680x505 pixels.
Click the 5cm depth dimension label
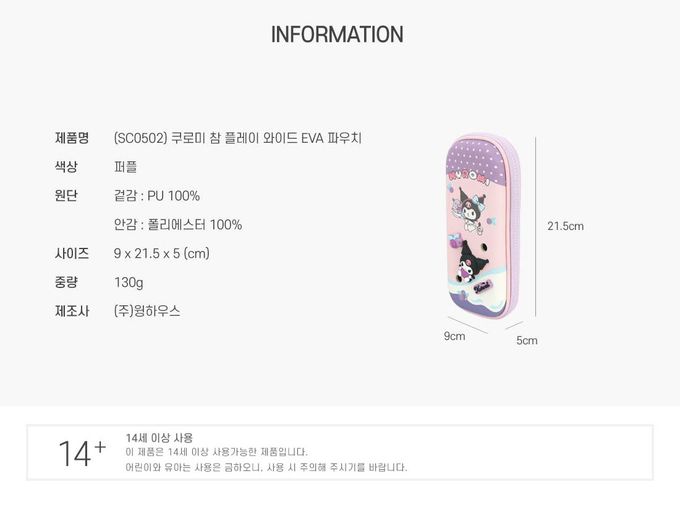pyautogui.click(x=527, y=340)
